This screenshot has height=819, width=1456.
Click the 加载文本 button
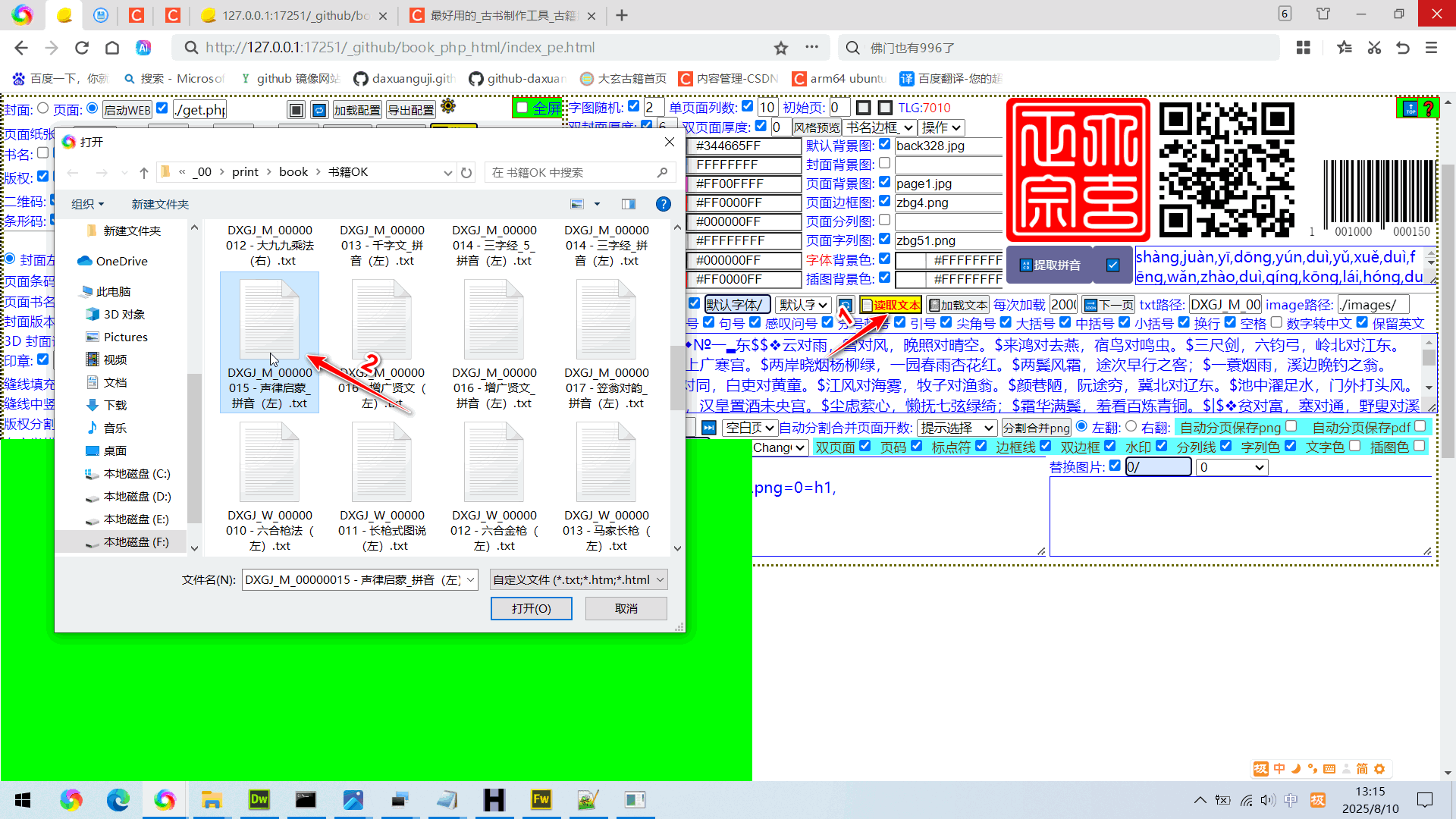pos(957,305)
